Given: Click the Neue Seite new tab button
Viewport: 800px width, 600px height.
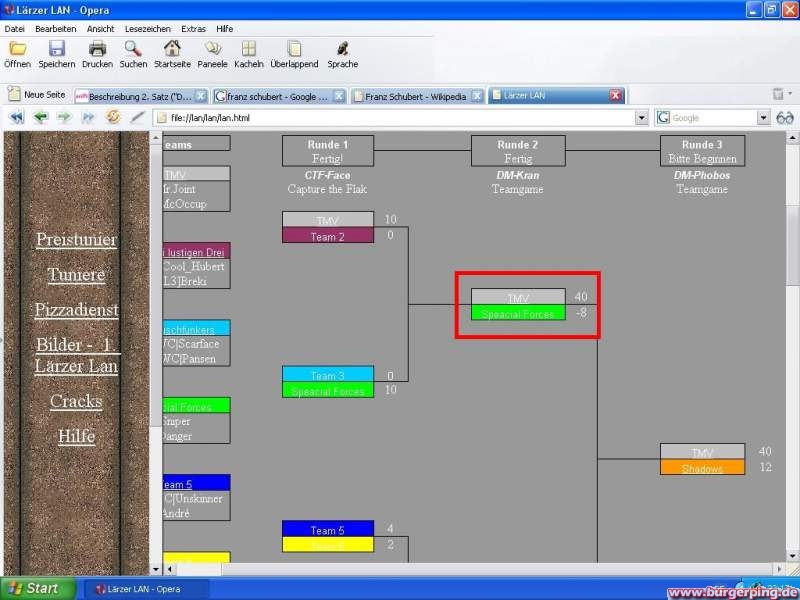Looking at the screenshot, I should click(x=37, y=95).
